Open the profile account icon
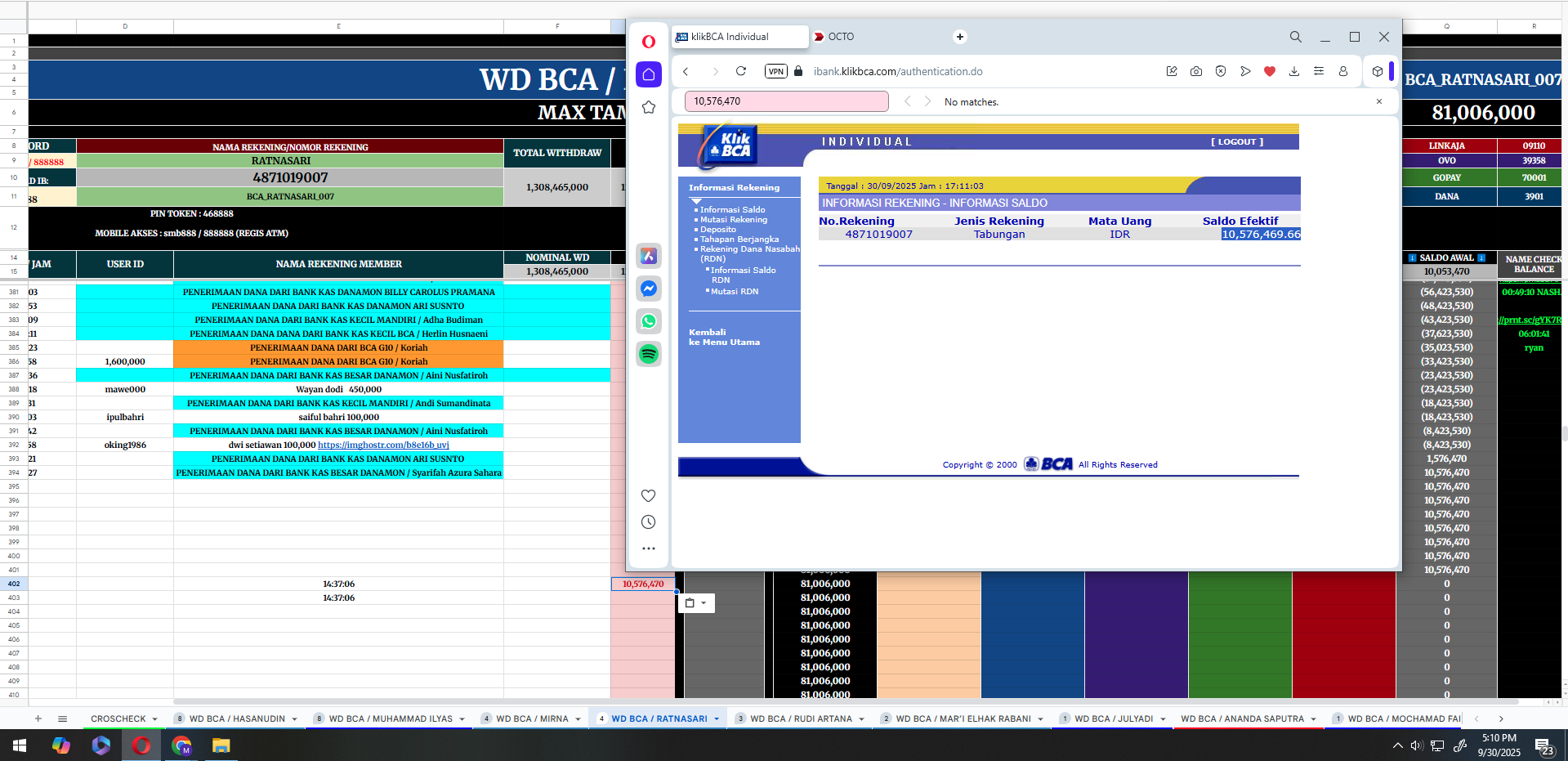Screen dimensions: 1568x761 [x=1343, y=71]
